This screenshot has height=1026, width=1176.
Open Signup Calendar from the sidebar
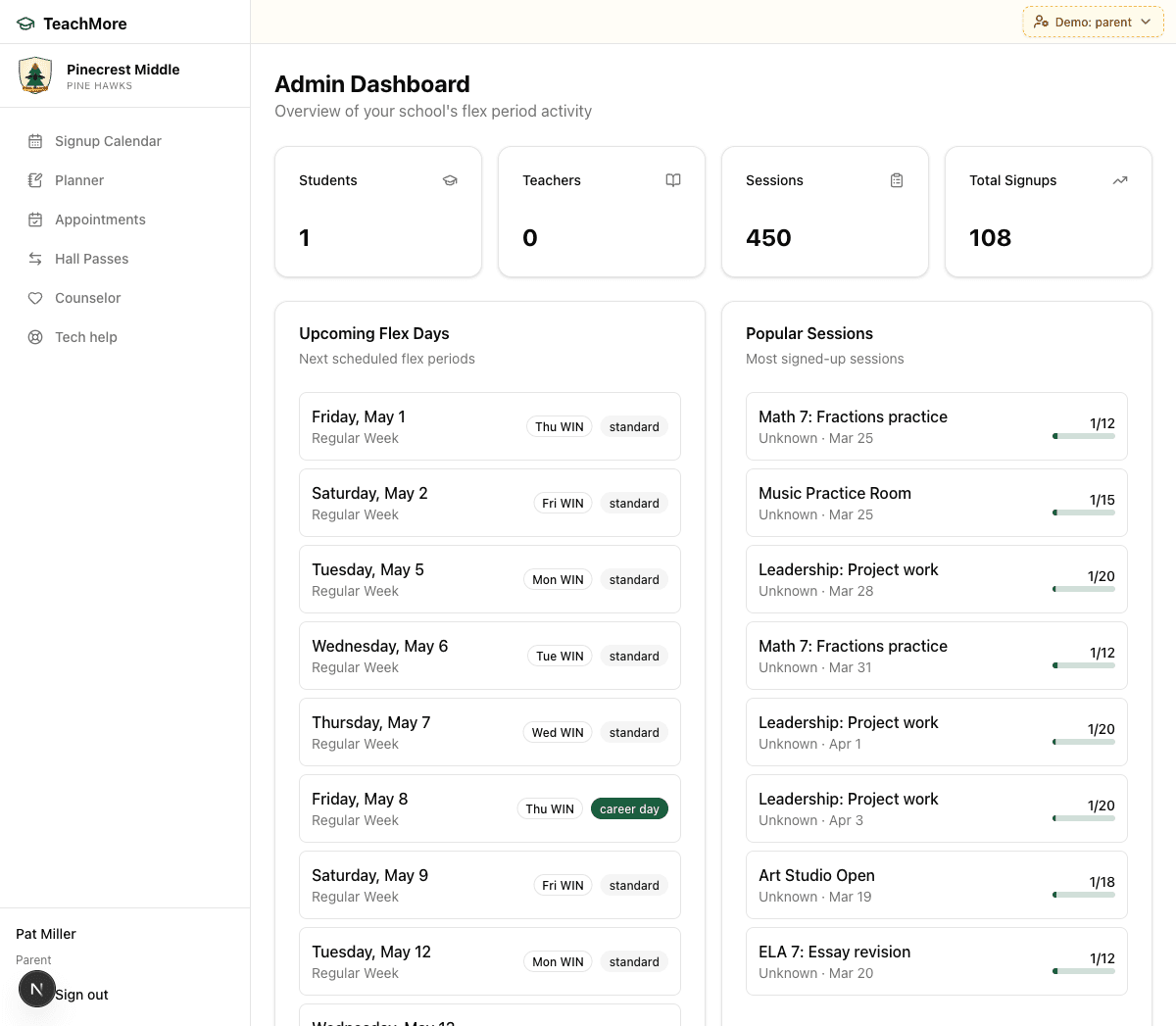click(x=125, y=141)
